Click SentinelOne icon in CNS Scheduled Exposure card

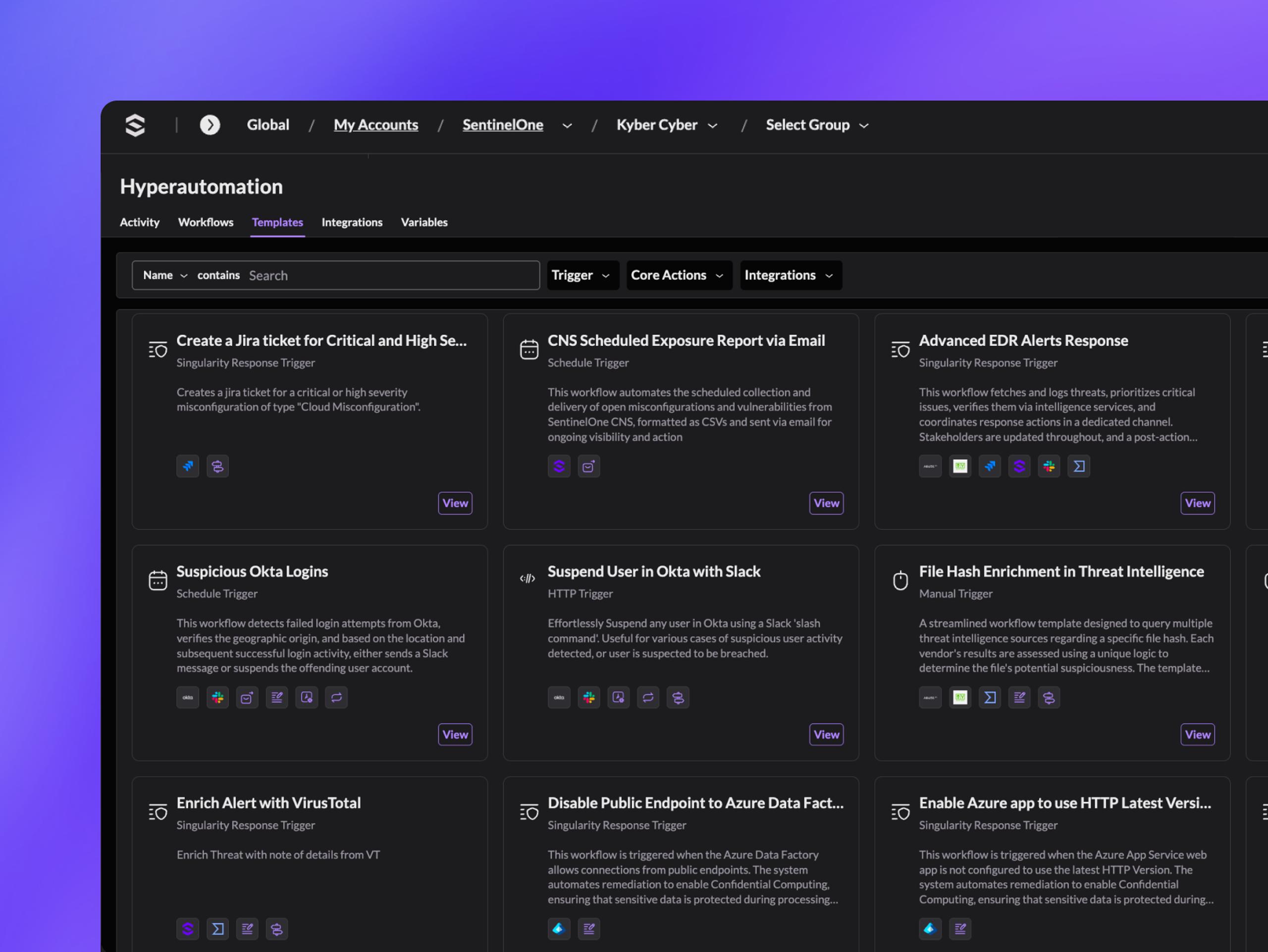(x=559, y=467)
